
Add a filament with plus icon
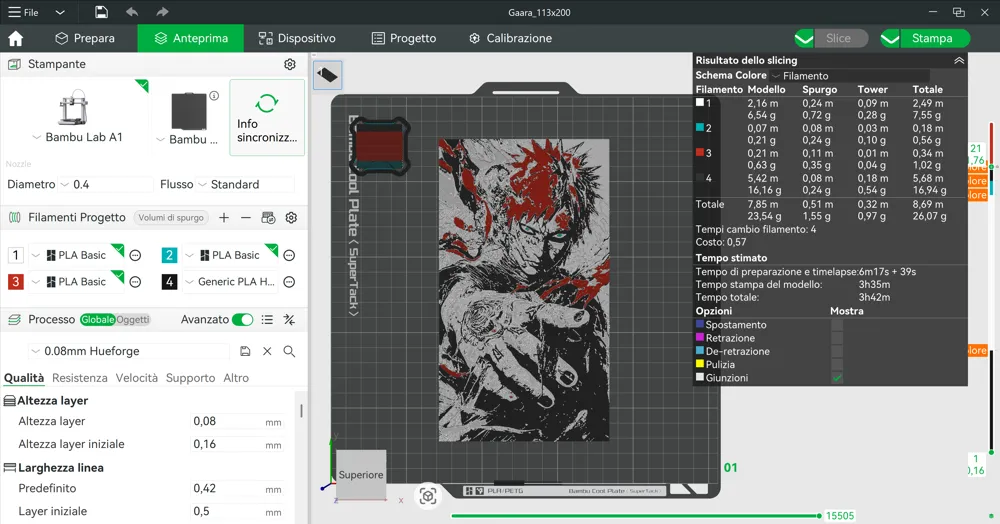[x=224, y=217]
